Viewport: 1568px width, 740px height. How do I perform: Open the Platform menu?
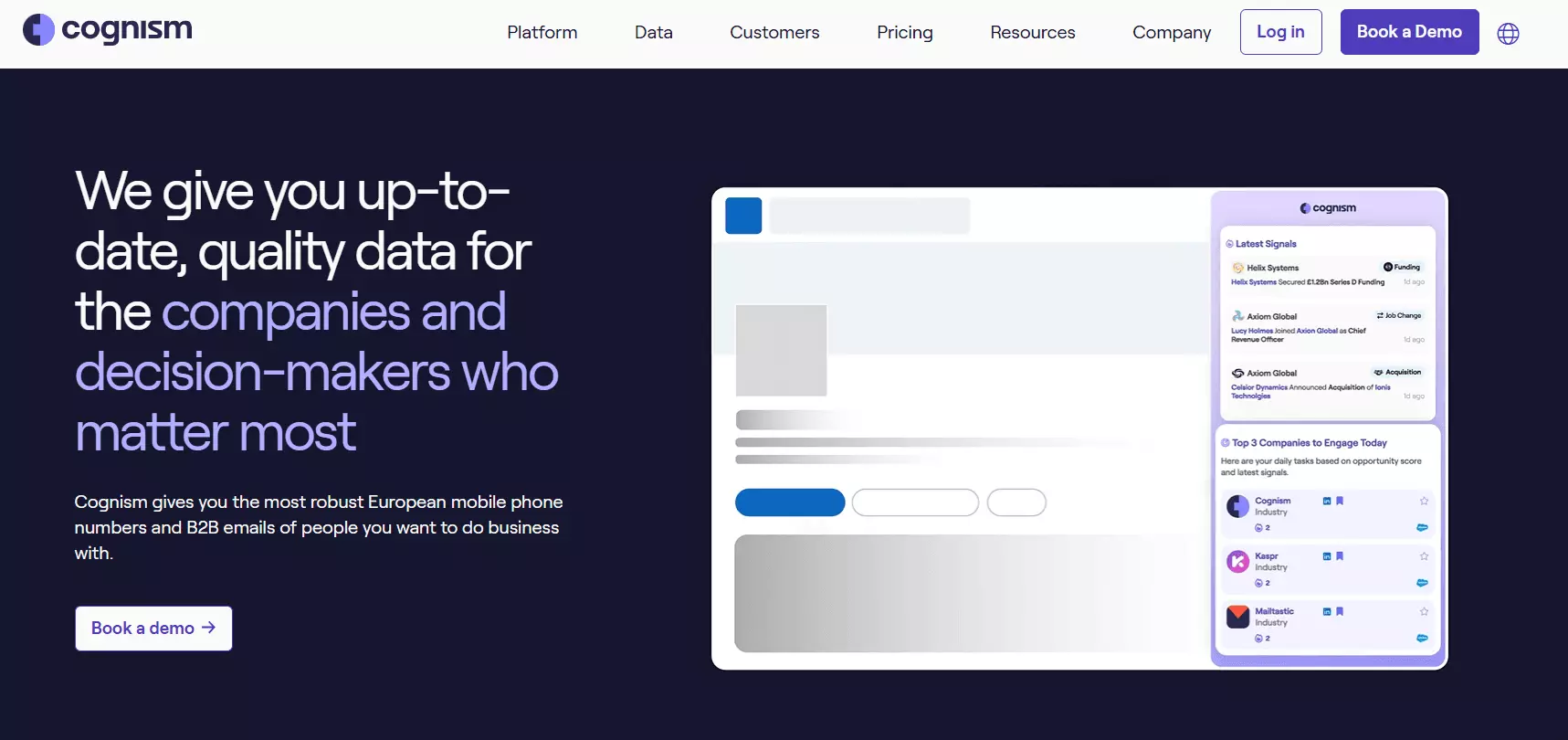tap(542, 33)
